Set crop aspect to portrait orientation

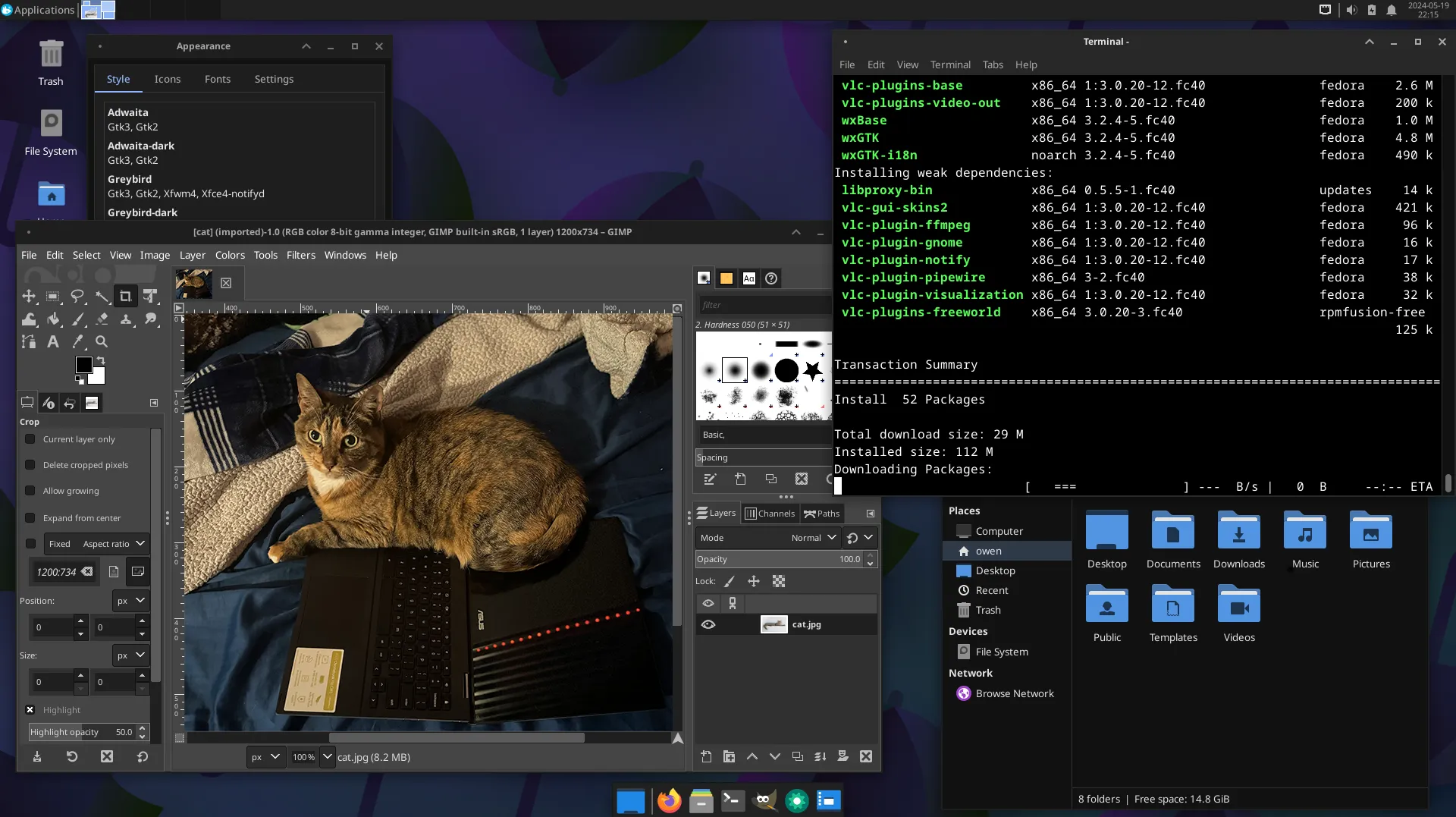click(114, 571)
